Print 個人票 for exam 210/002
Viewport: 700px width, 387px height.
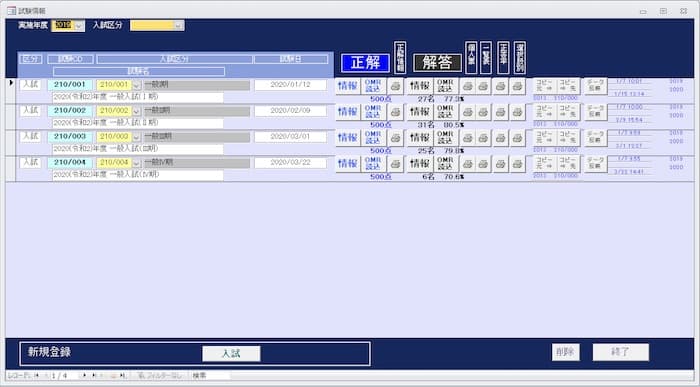point(467,112)
